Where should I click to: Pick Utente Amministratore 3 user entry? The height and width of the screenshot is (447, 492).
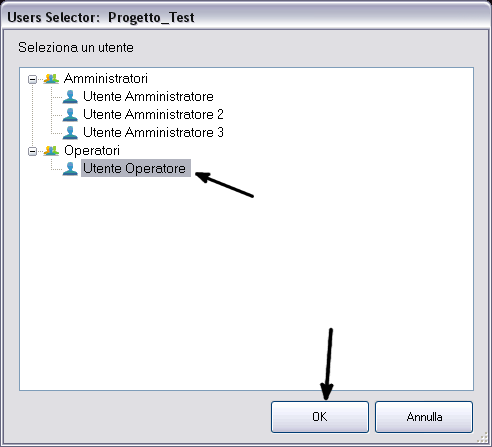click(x=153, y=133)
